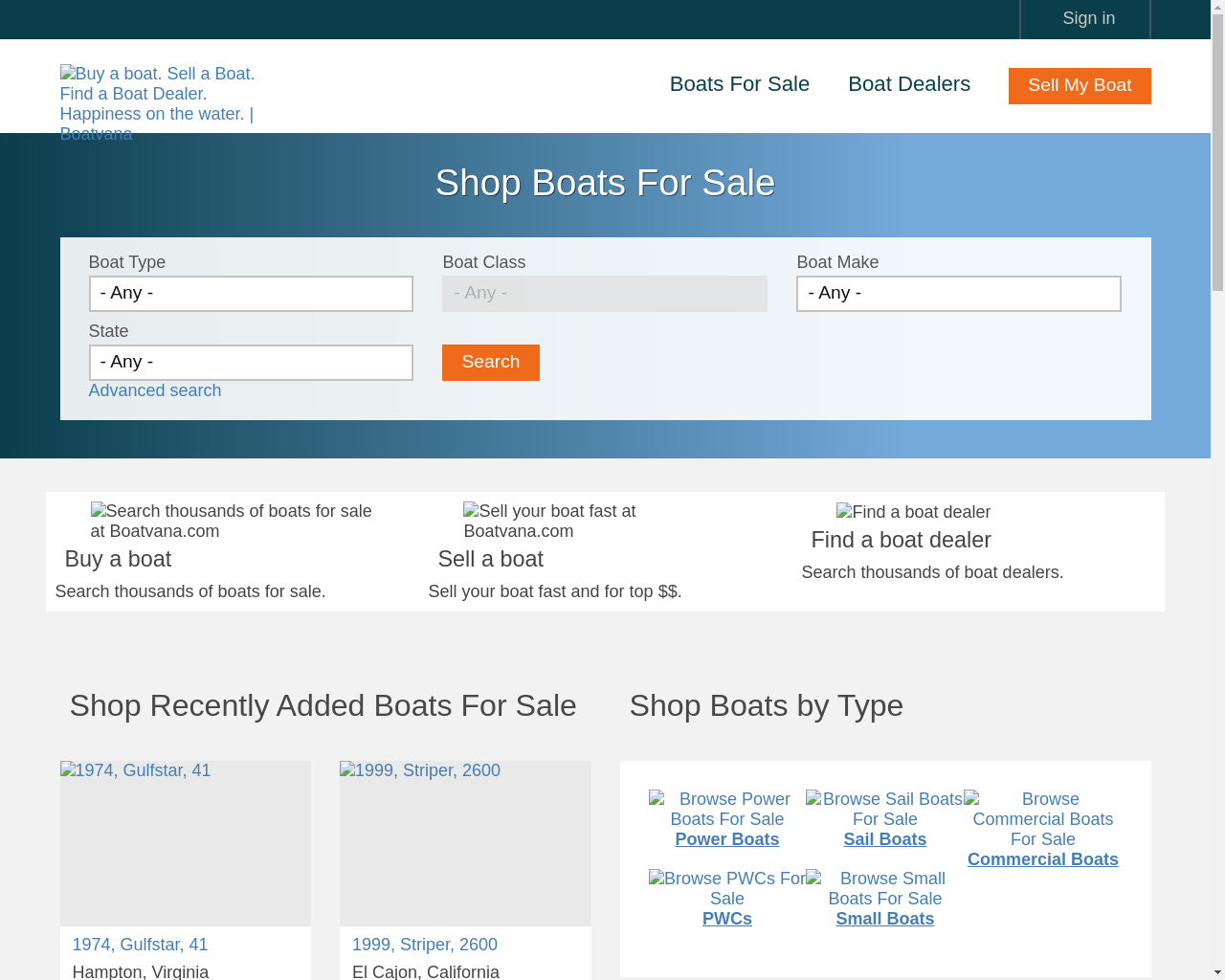Open the Commercial Boats browse image
The height and width of the screenshot is (980, 1225).
[1043, 818]
